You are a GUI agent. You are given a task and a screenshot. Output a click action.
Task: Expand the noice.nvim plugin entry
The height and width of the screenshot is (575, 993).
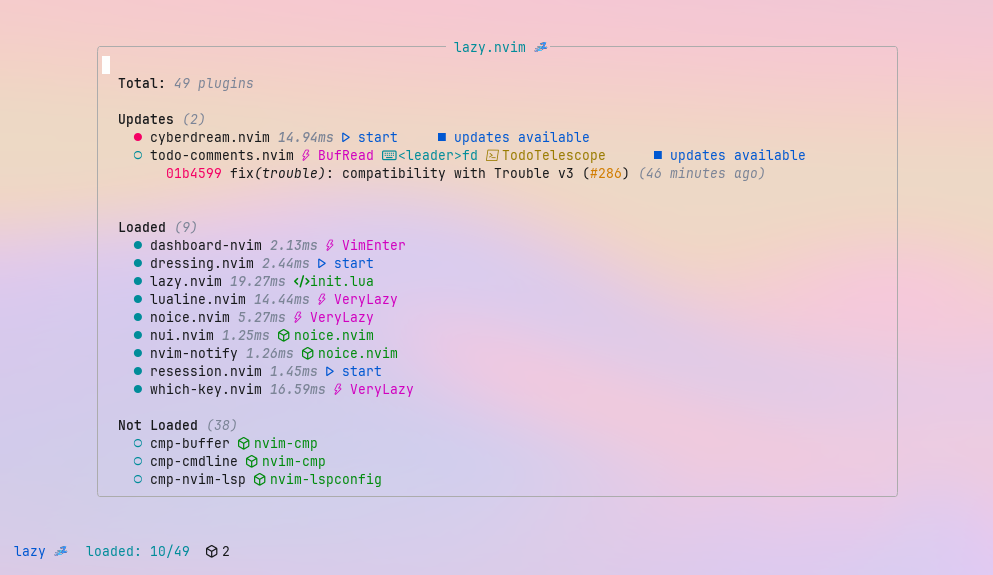pos(189,317)
